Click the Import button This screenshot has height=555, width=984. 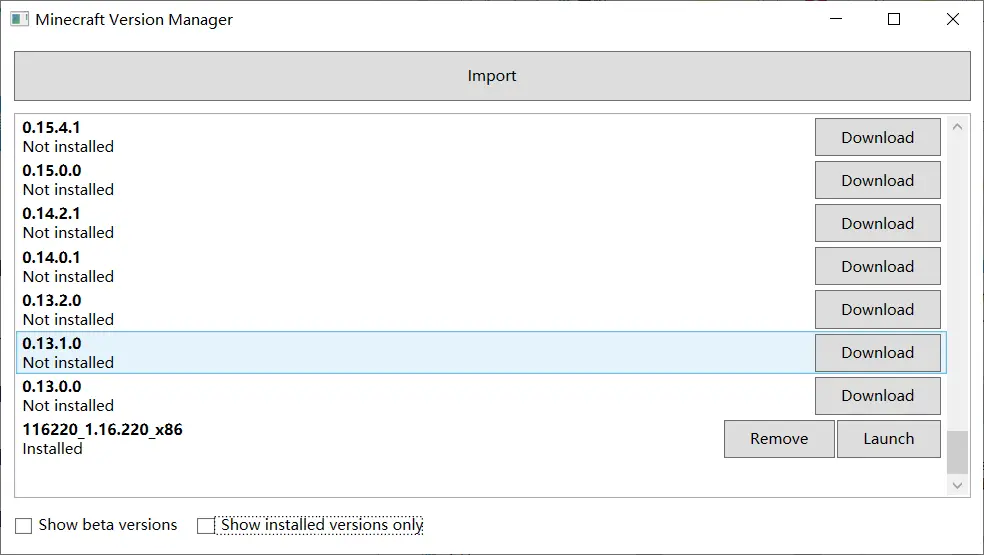click(x=492, y=76)
